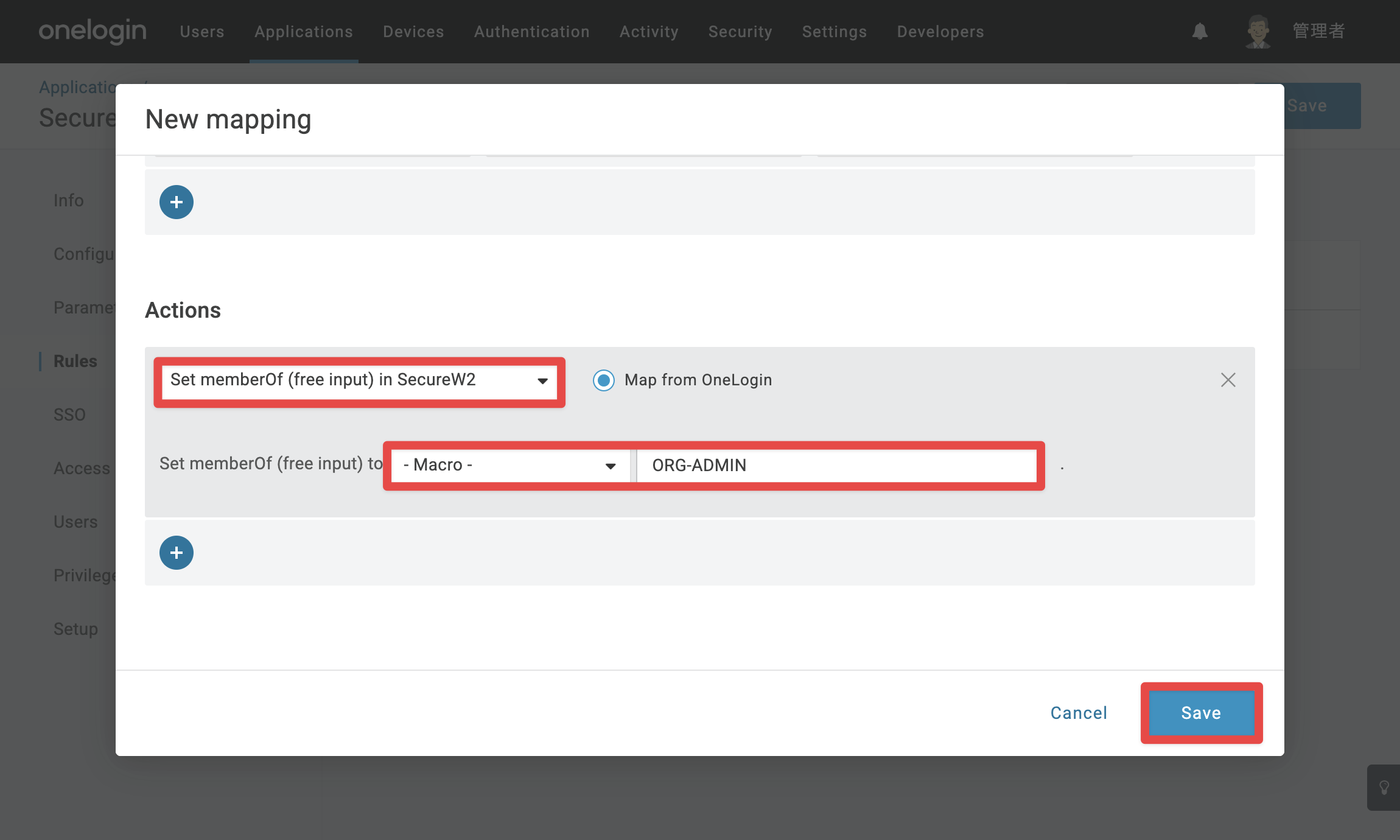This screenshot has height=840, width=1400.
Task: Open the notifications bell
Action: 1200,31
